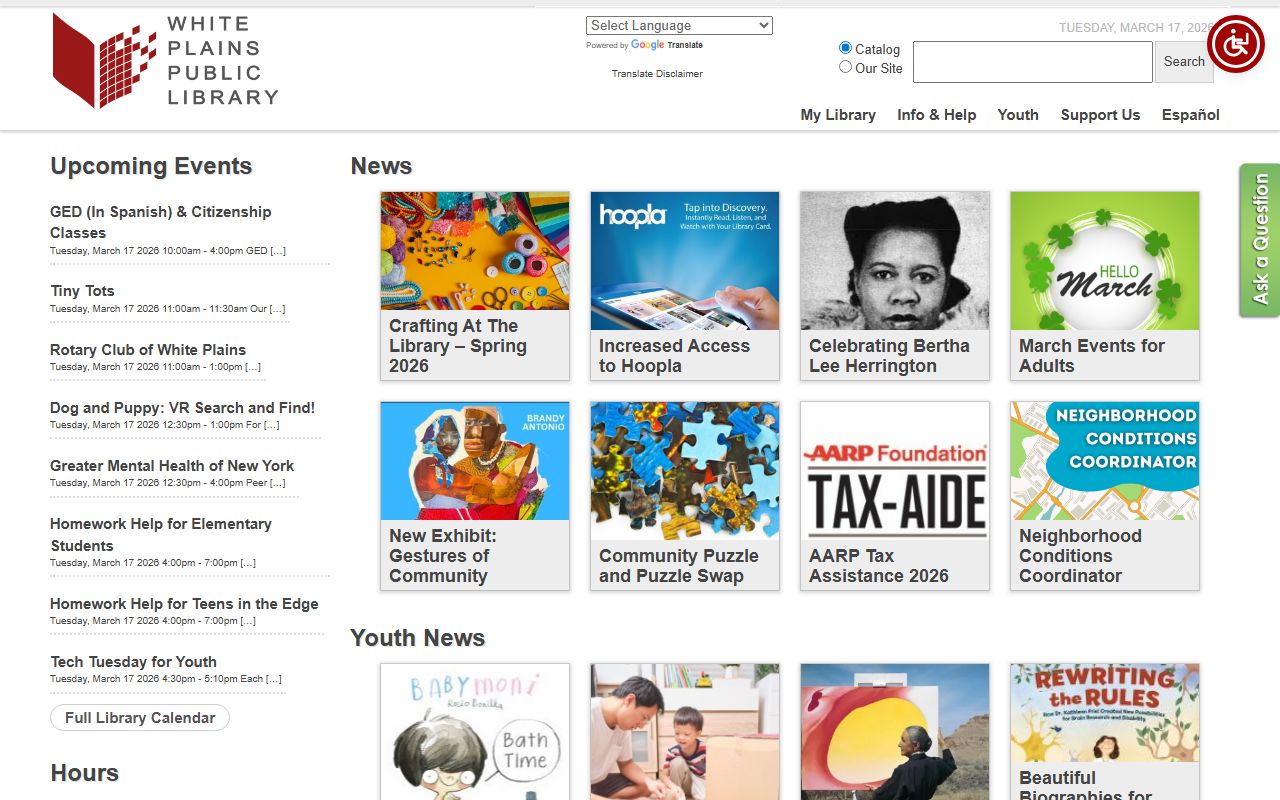1280x800 pixels.
Task: Click into the catalog search text field
Action: coord(1032,62)
